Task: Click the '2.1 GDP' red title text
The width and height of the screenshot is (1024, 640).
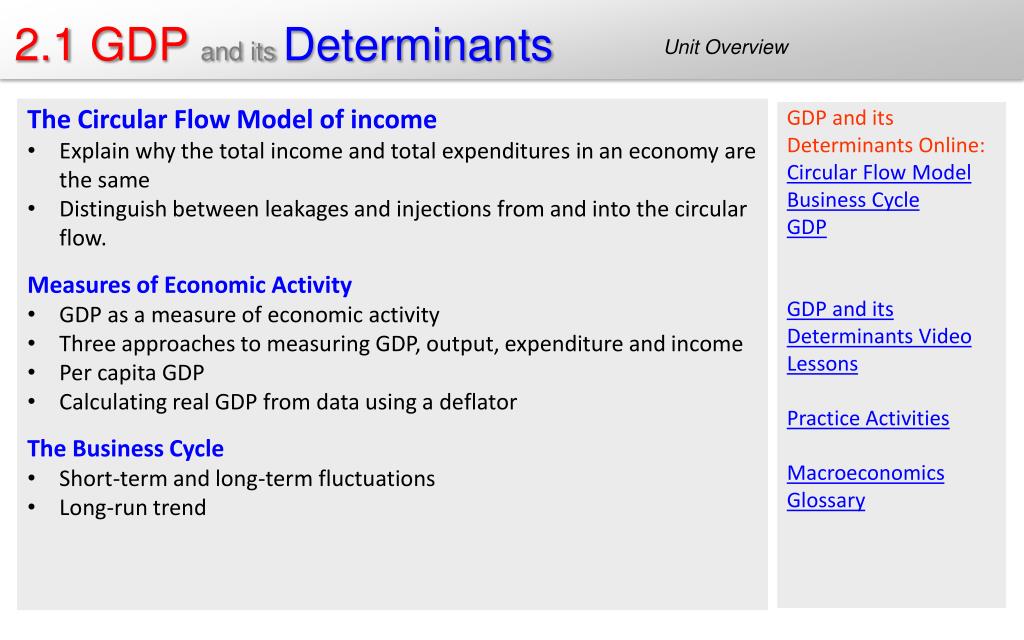Action: (101, 45)
